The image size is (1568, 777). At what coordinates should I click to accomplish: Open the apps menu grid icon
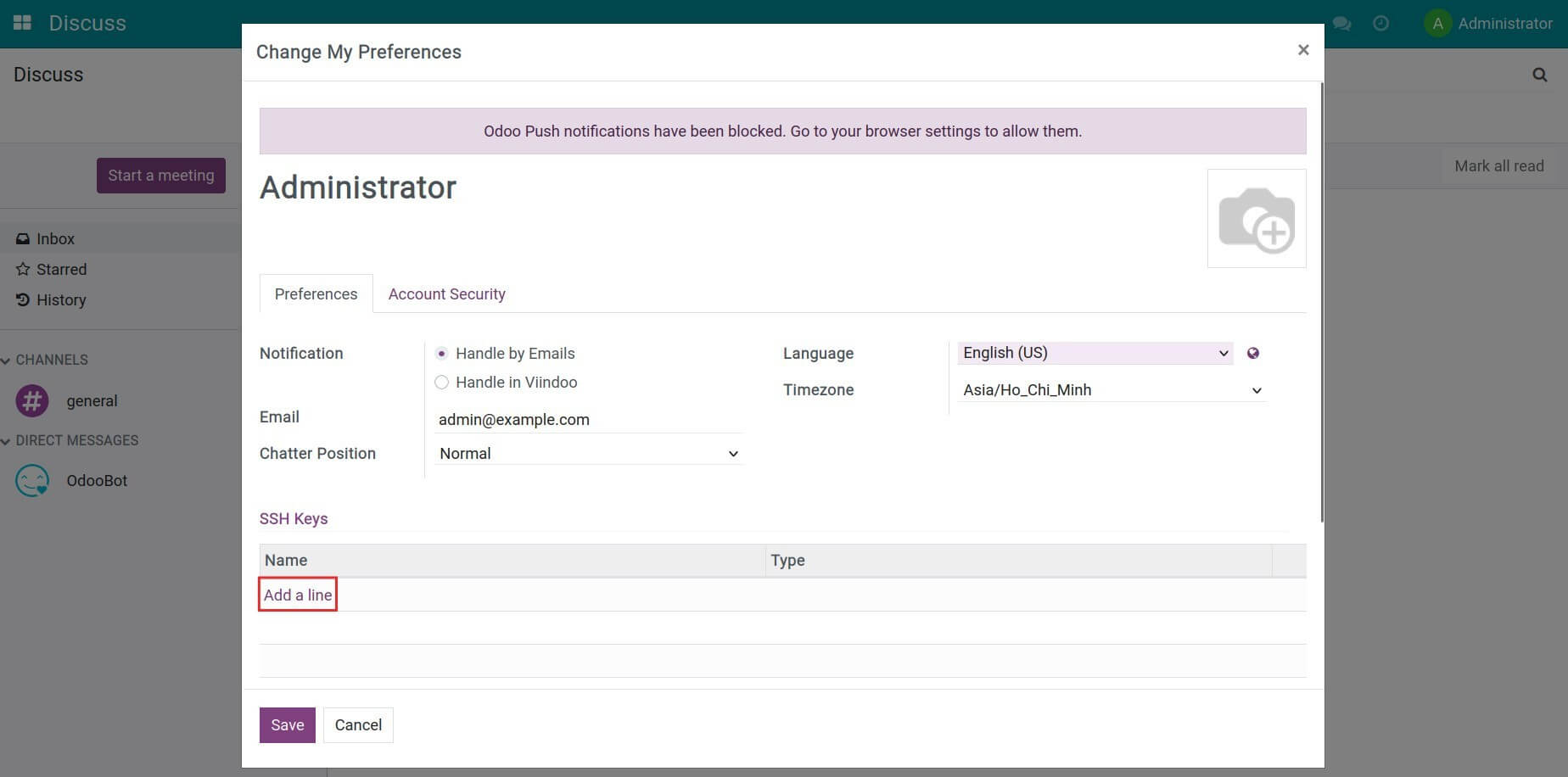pyautogui.click(x=21, y=23)
